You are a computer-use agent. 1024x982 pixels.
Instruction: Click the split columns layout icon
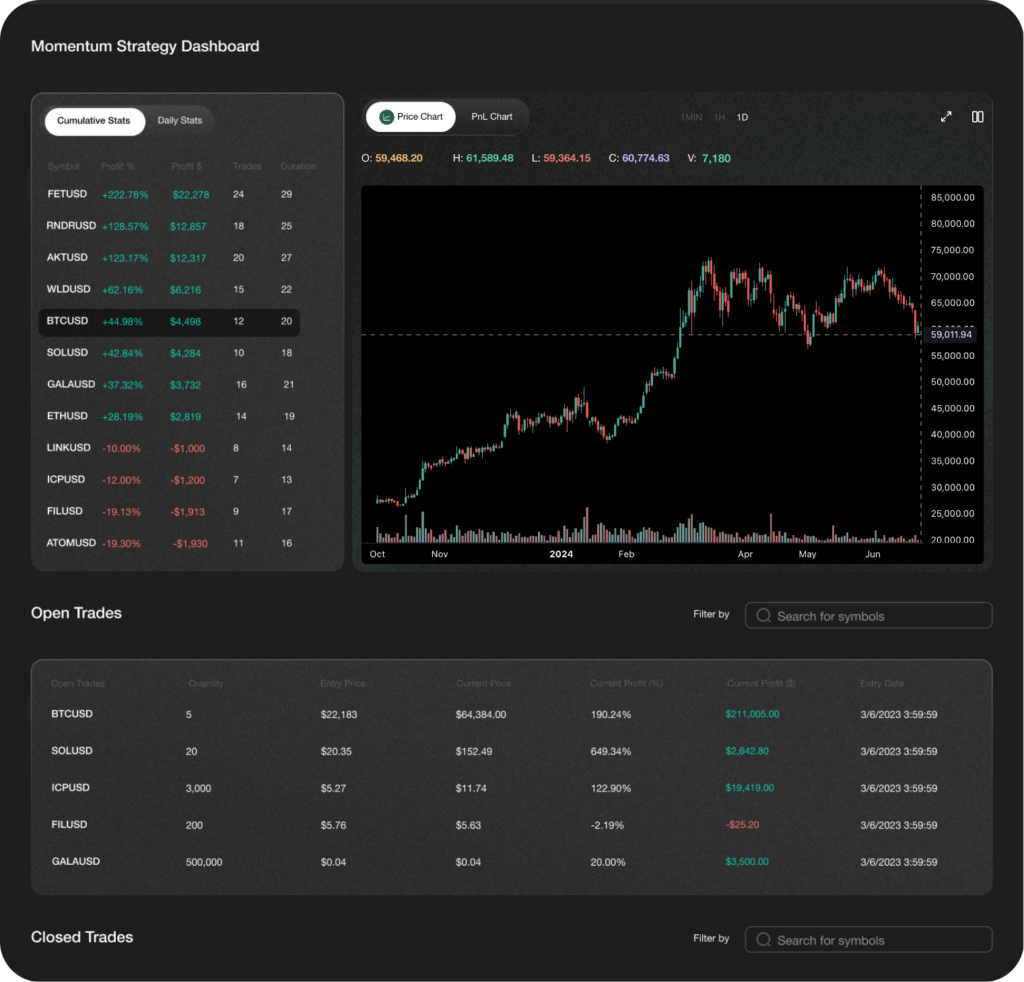click(977, 117)
